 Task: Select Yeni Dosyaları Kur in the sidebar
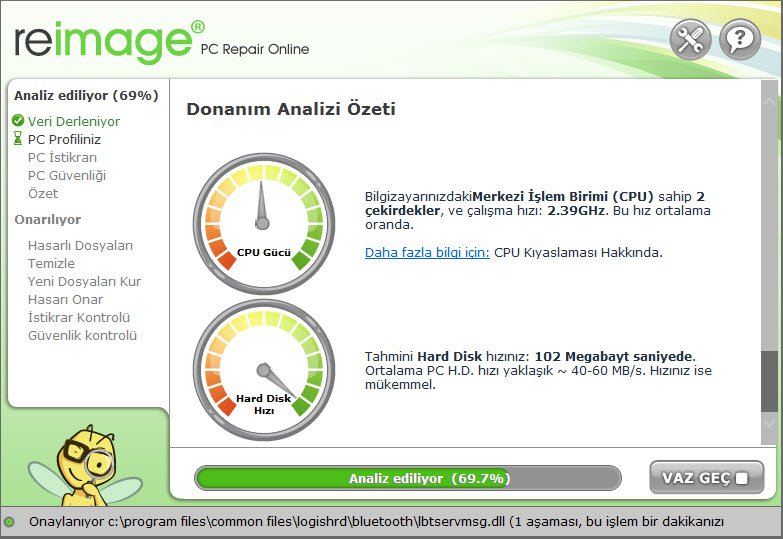coord(84,281)
